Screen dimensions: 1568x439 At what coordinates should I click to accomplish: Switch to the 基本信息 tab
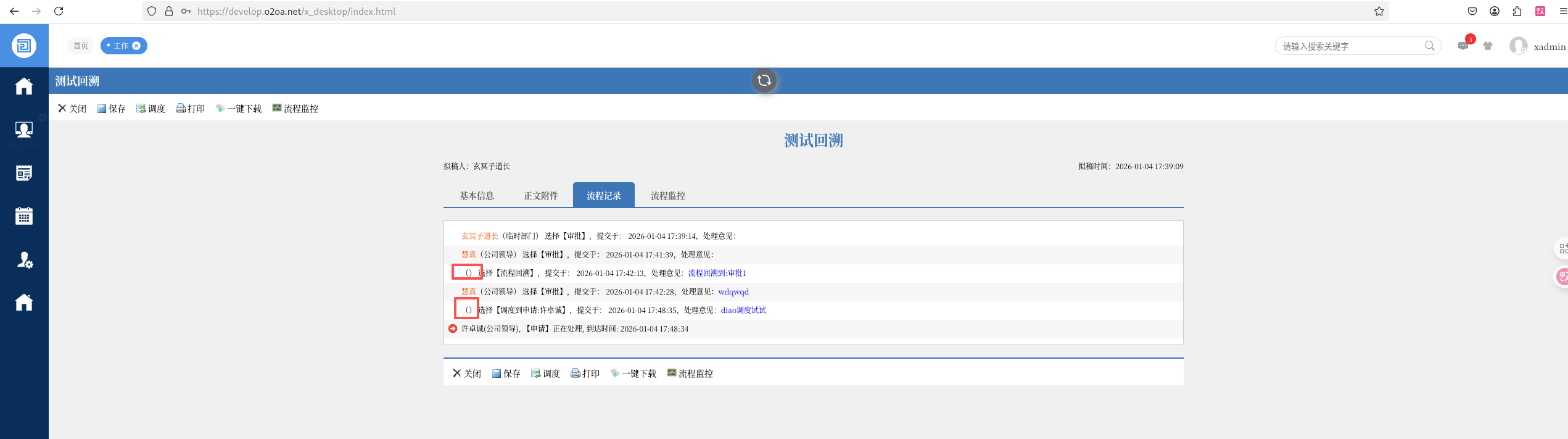[477, 196]
